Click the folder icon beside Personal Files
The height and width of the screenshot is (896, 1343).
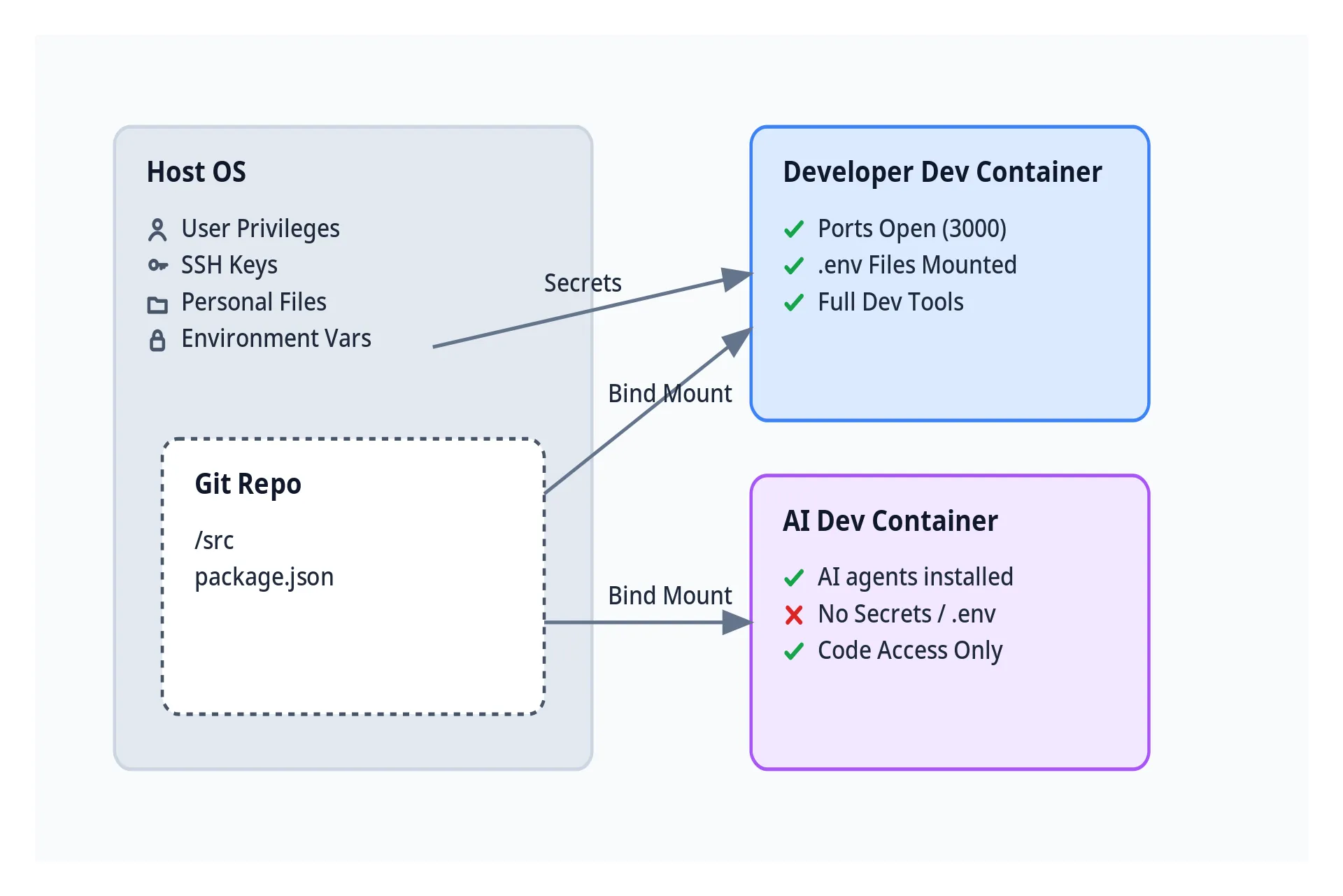(157, 304)
